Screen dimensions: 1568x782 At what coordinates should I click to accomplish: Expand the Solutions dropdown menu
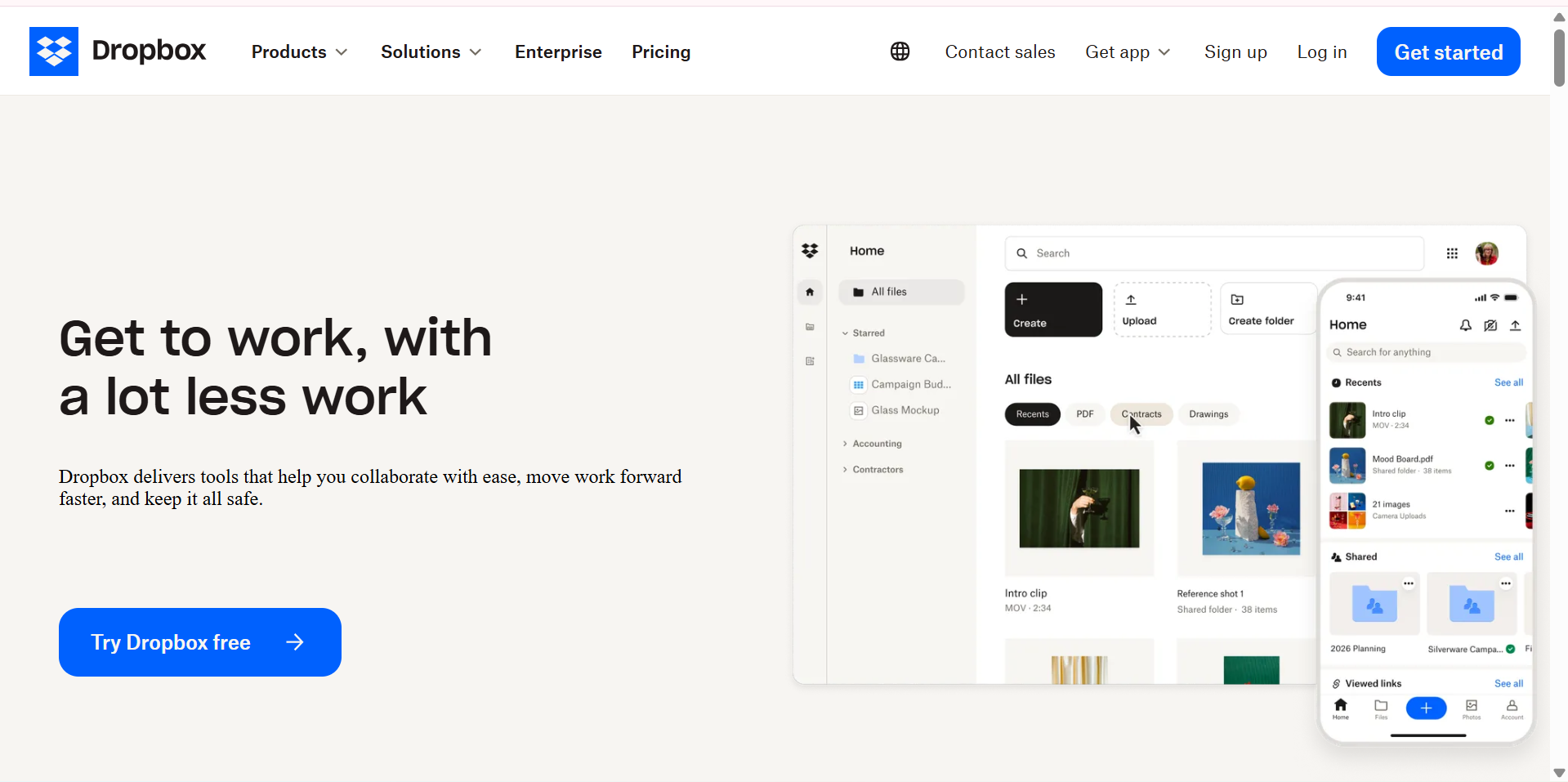coord(431,51)
